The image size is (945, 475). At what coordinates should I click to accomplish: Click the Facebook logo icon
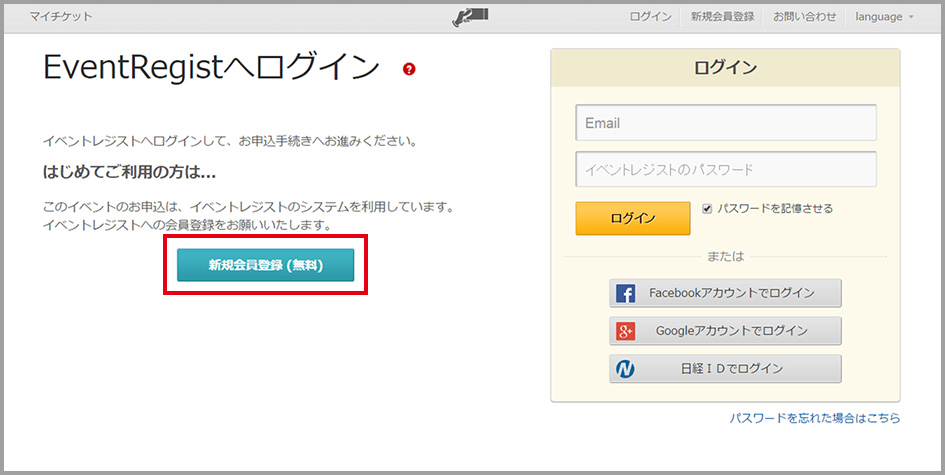pos(626,294)
